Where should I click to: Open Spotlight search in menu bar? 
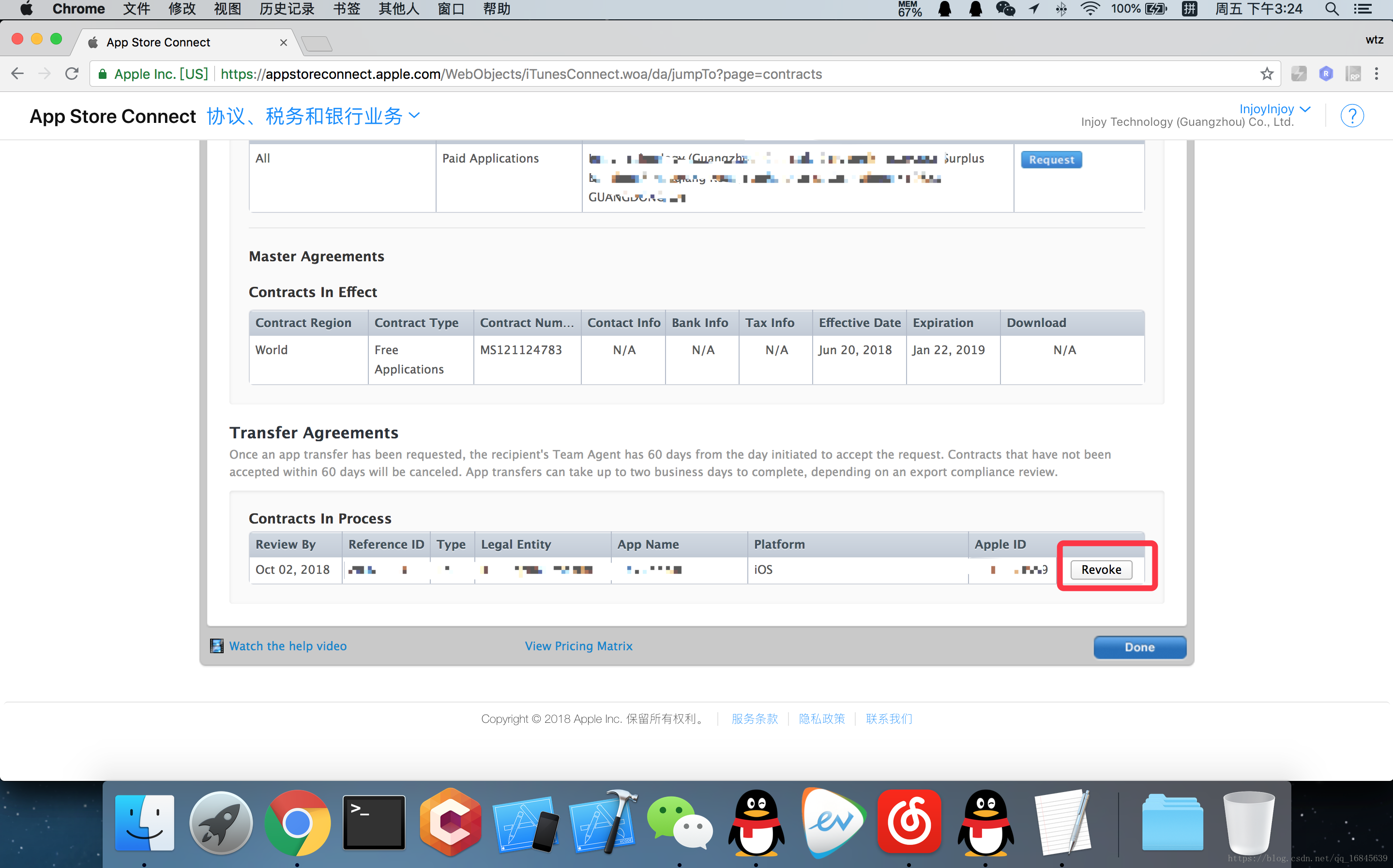coord(1332,9)
